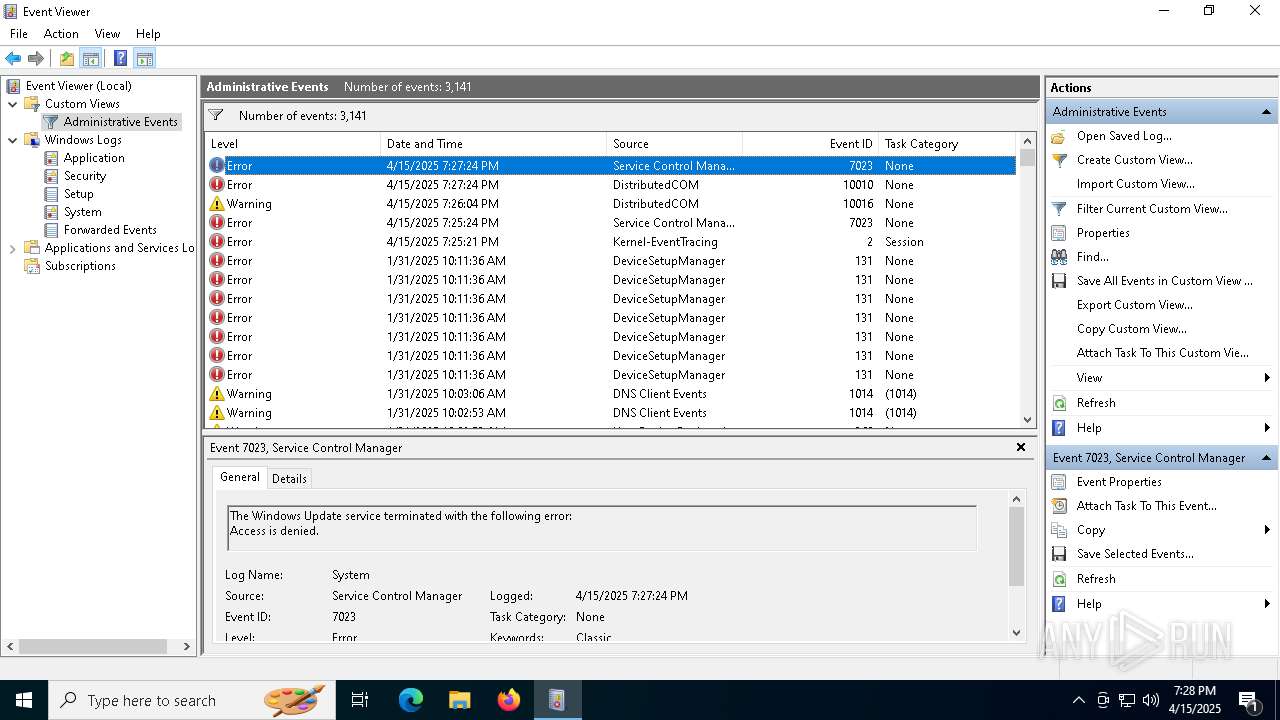Viewport: 1280px width, 720px height.
Task: Sort by the Level column header
Action: (x=293, y=144)
